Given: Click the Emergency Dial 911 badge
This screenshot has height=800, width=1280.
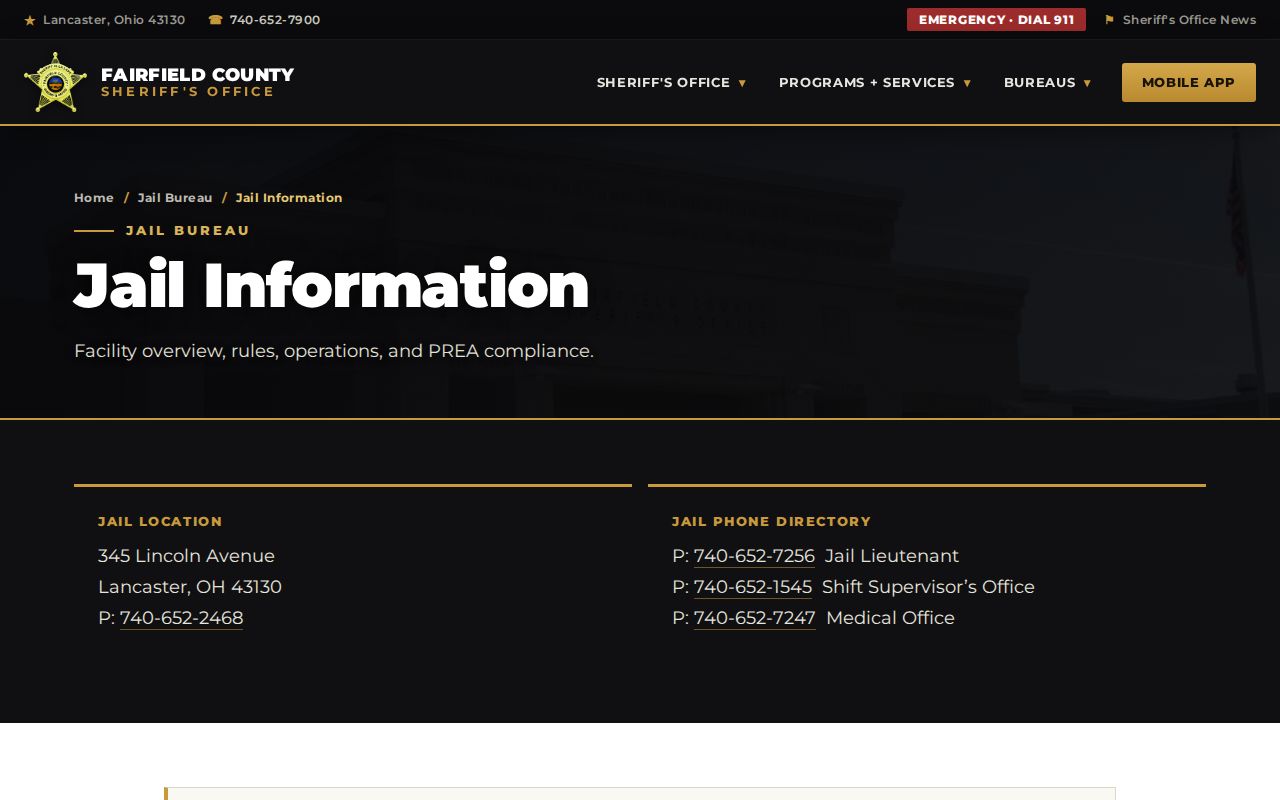Looking at the screenshot, I should [x=996, y=20].
